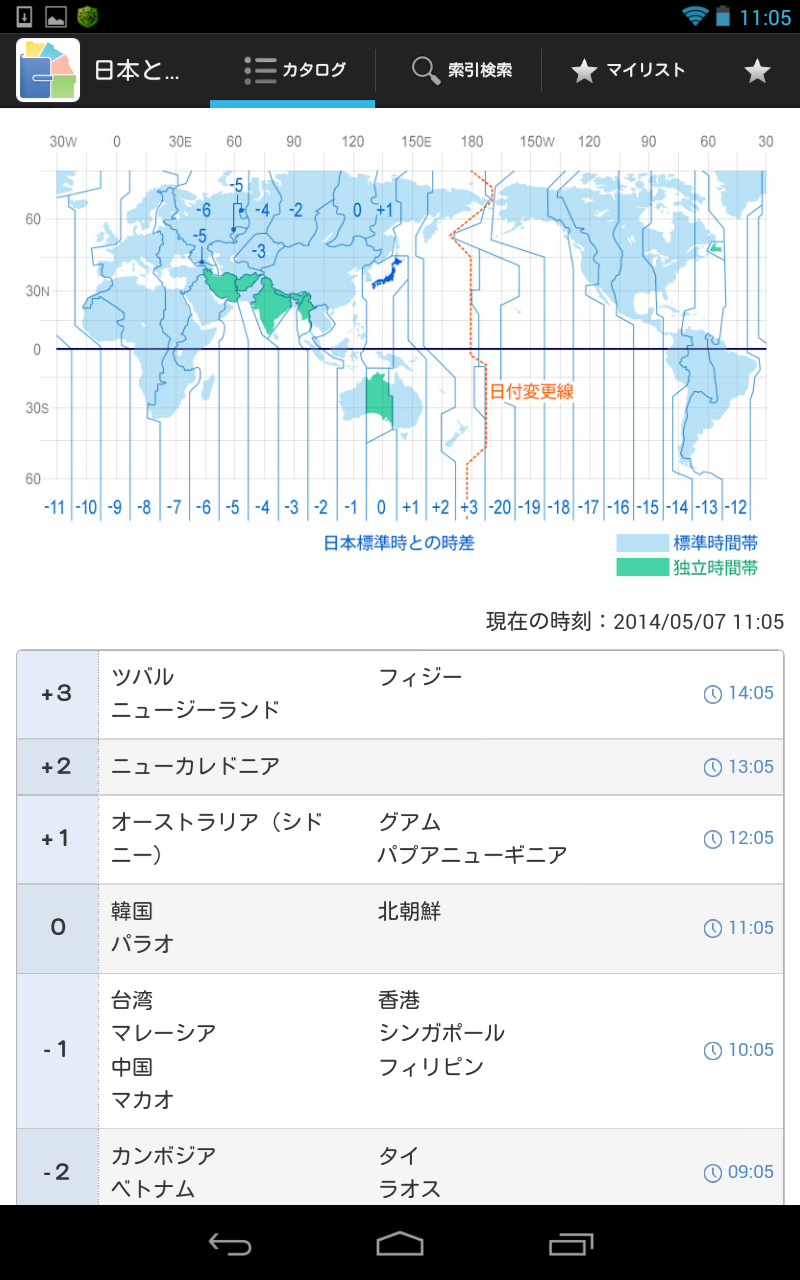Switch to the カタログ tab
Image resolution: width=800 pixels, height=1280 pixels.
[292, 70]
